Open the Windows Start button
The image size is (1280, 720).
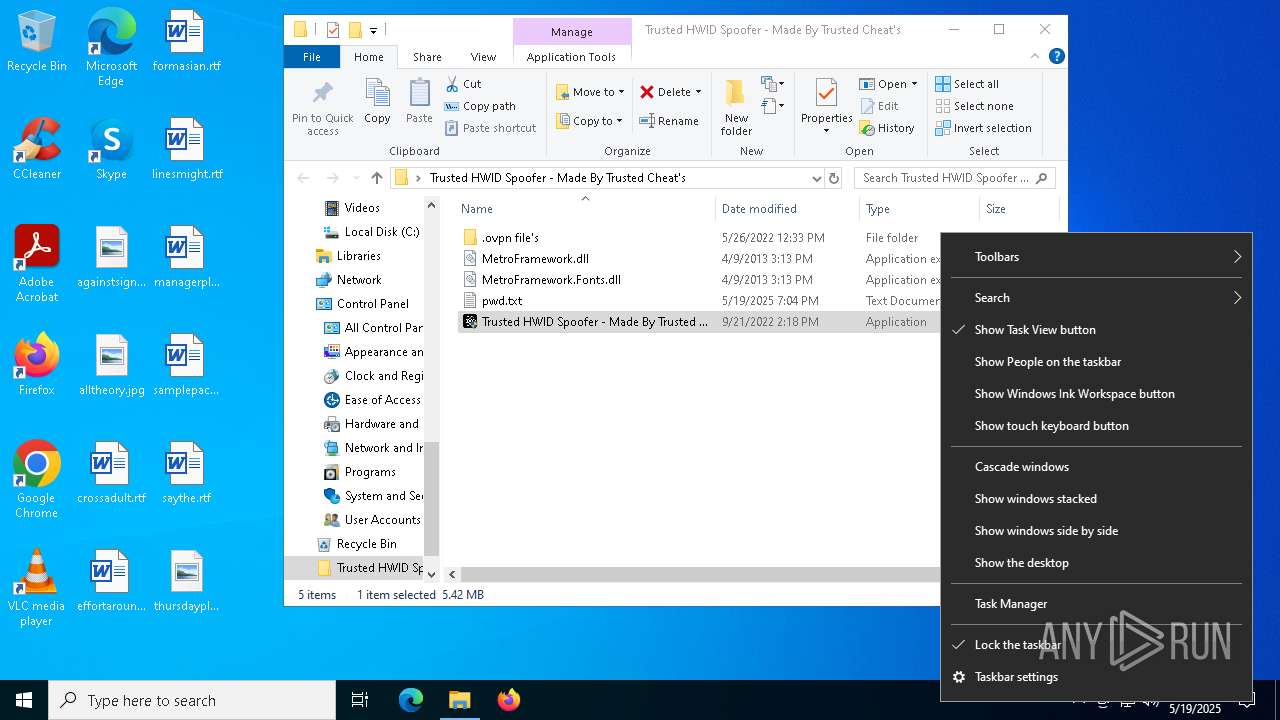24,700
